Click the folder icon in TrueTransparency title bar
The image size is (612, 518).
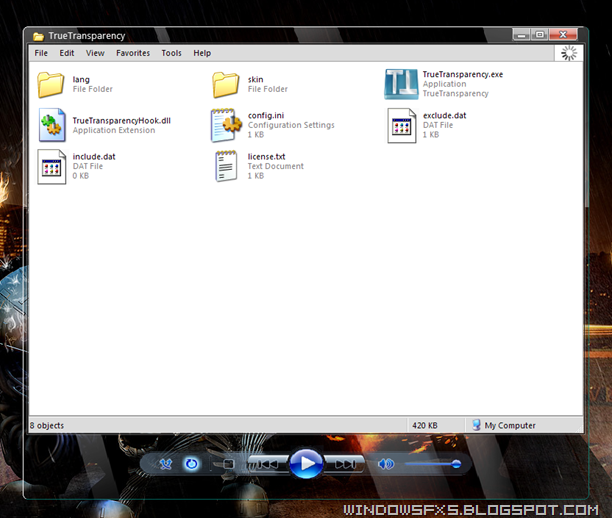(x=38, y=36)
